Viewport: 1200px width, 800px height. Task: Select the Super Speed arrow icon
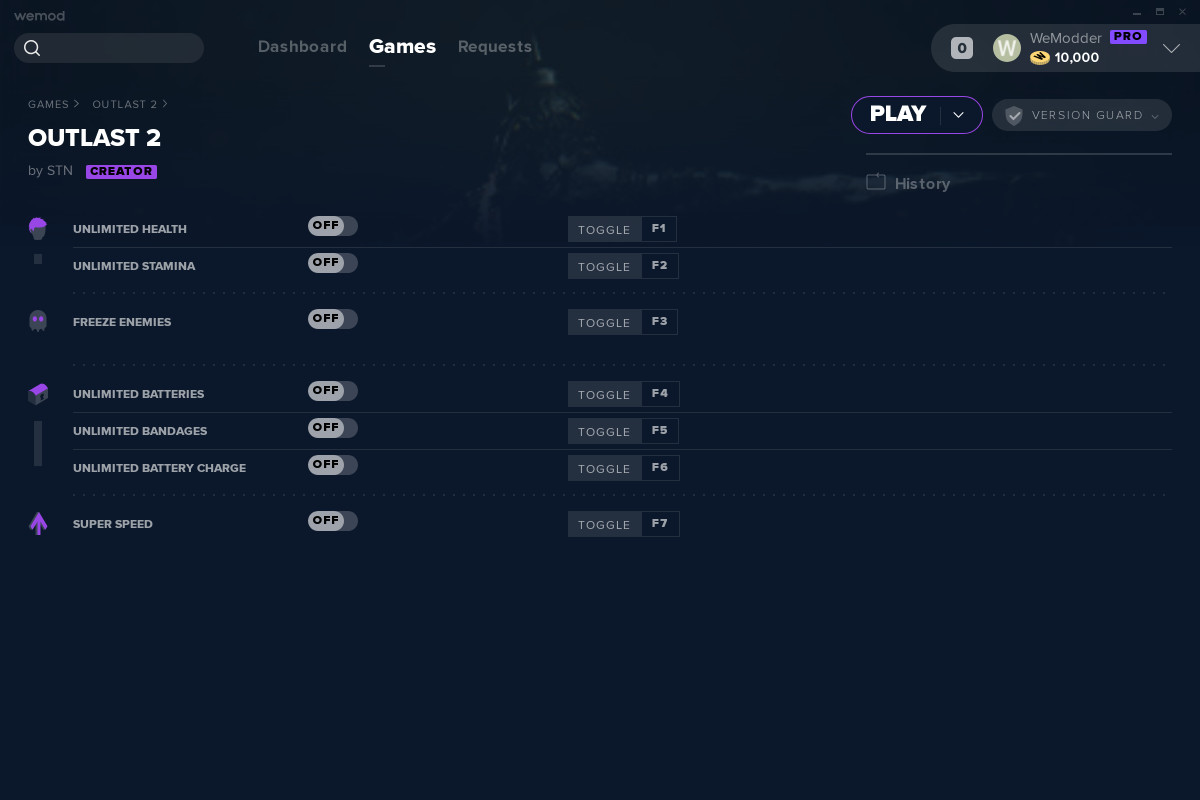tap(38, 523)
